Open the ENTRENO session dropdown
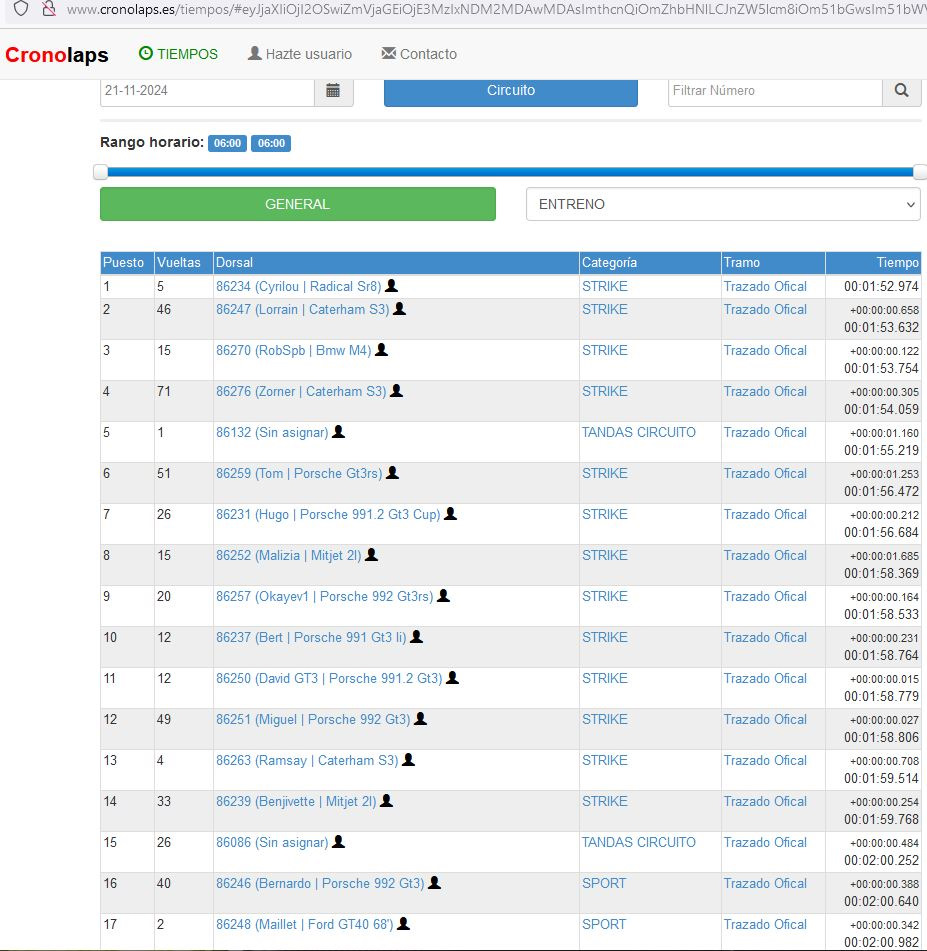This screenshot has width=927, height=951. pos(723,204)
